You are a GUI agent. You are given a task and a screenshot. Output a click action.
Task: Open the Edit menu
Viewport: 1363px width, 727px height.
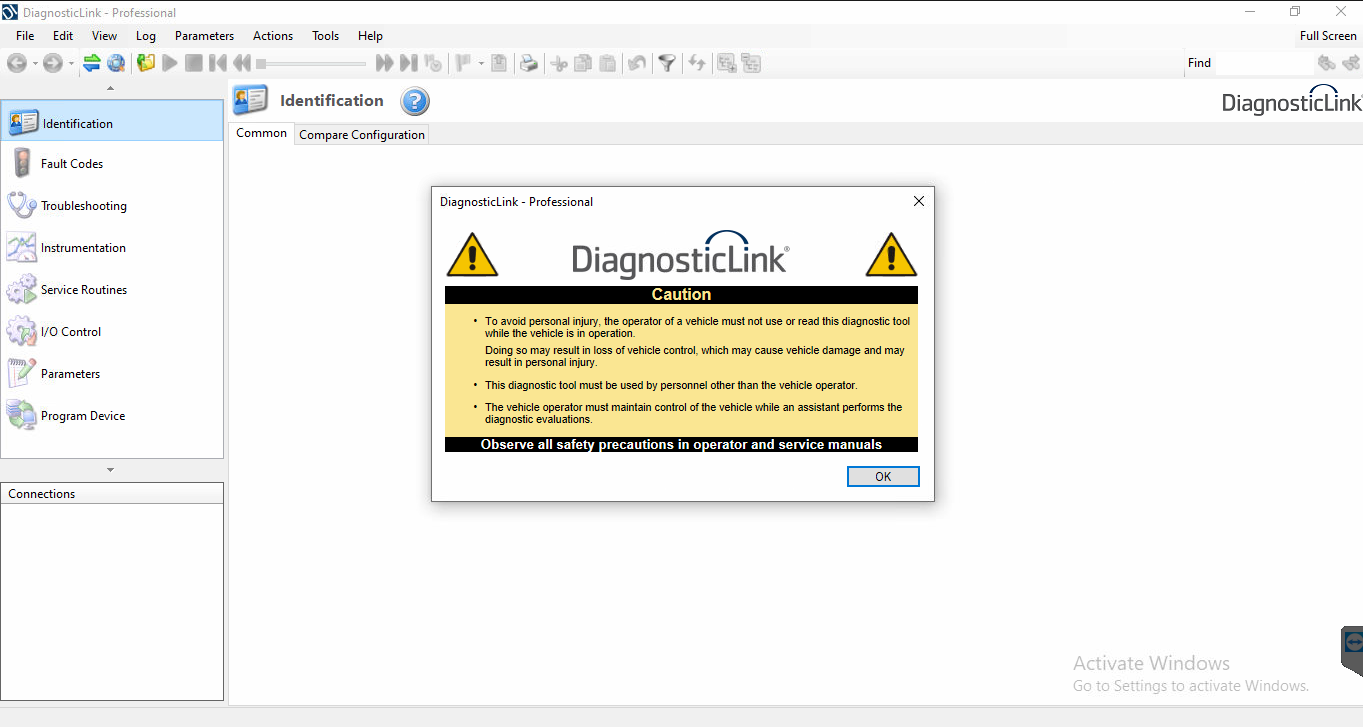click(63, 36)
